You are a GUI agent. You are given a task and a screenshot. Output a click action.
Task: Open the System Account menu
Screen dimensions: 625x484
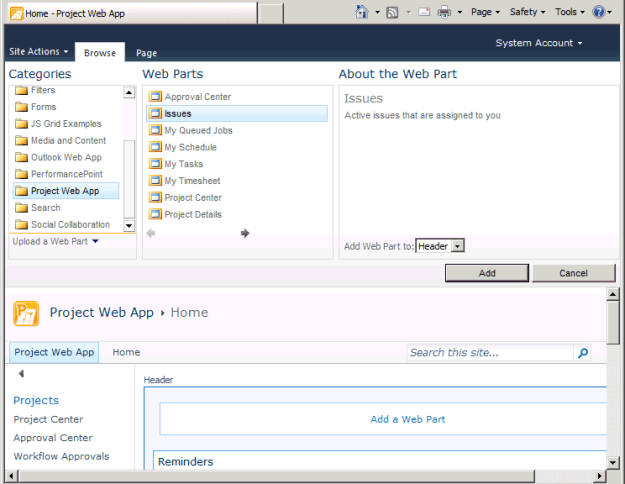point(539,43)
